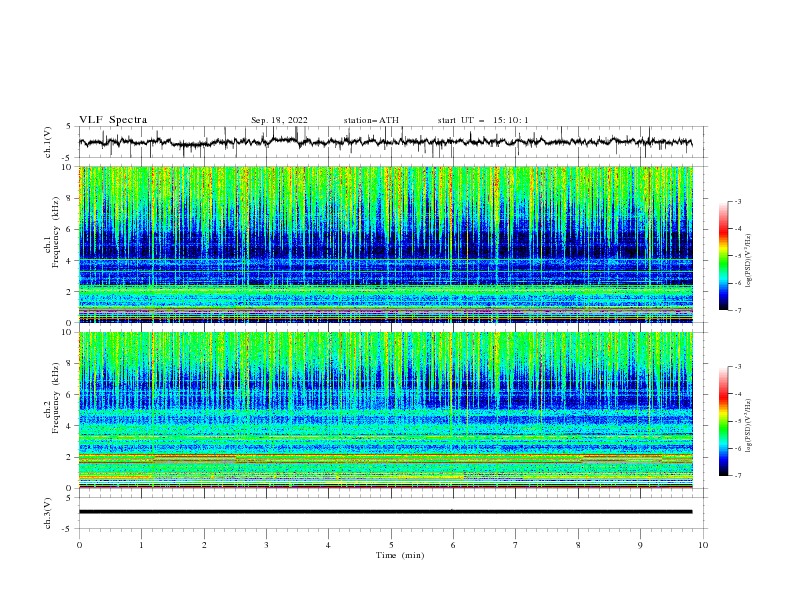
Task: Click the ch.1 Frequency (kHz) axis label
Action: (52, 230)
